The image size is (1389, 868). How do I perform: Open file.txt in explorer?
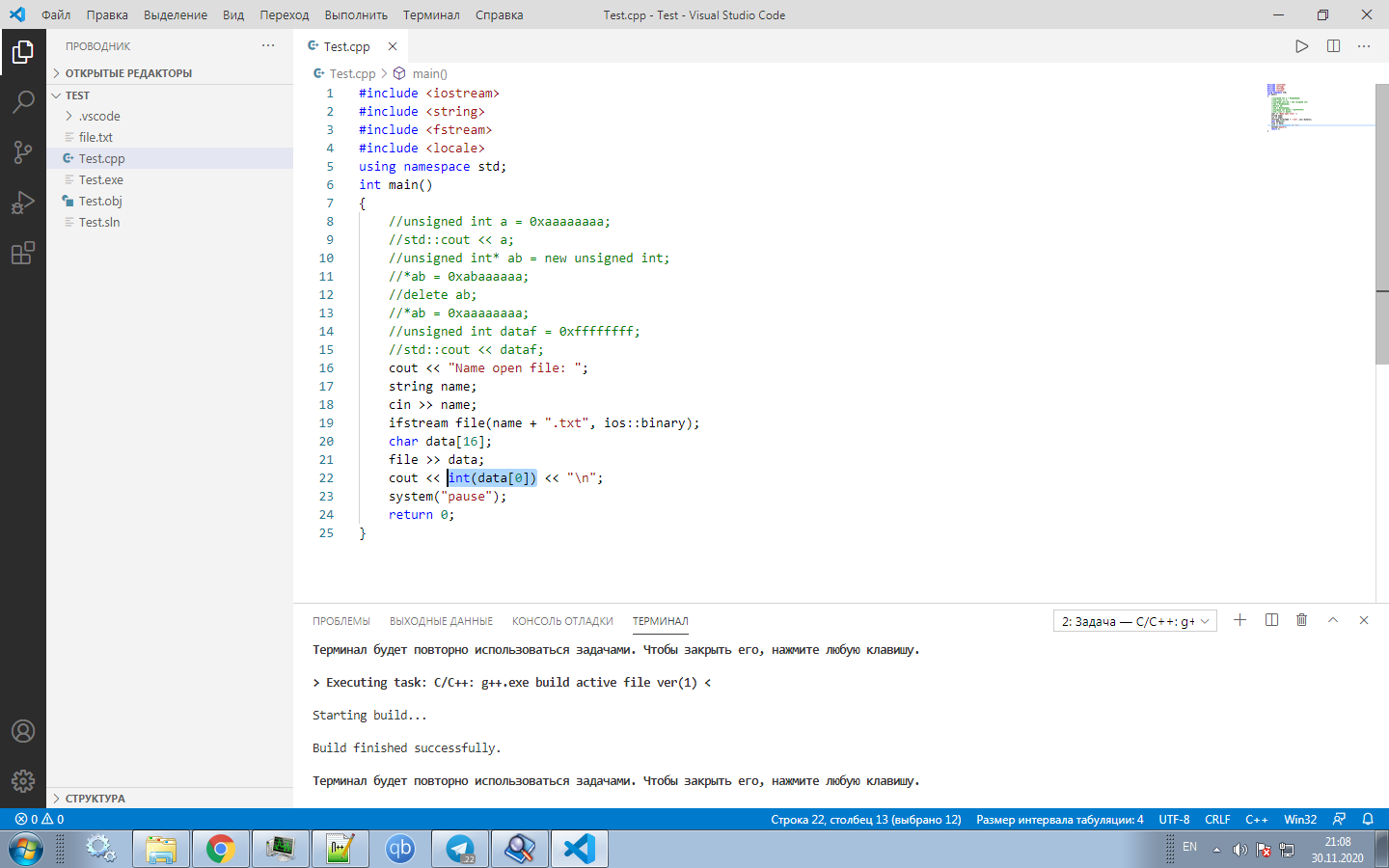coord(170,137)
